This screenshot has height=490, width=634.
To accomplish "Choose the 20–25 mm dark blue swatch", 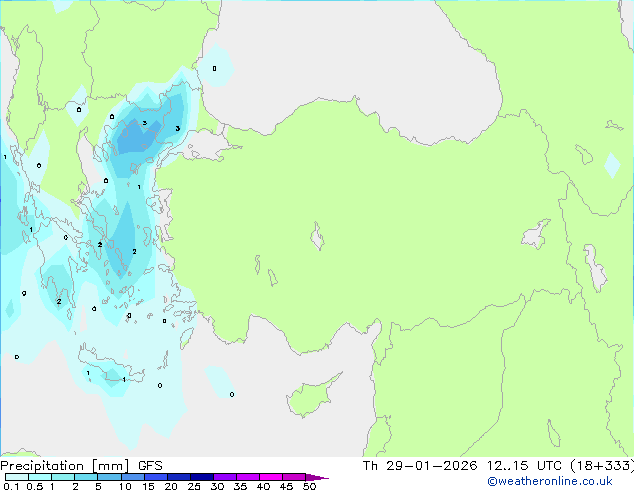I will click(179, 477).
